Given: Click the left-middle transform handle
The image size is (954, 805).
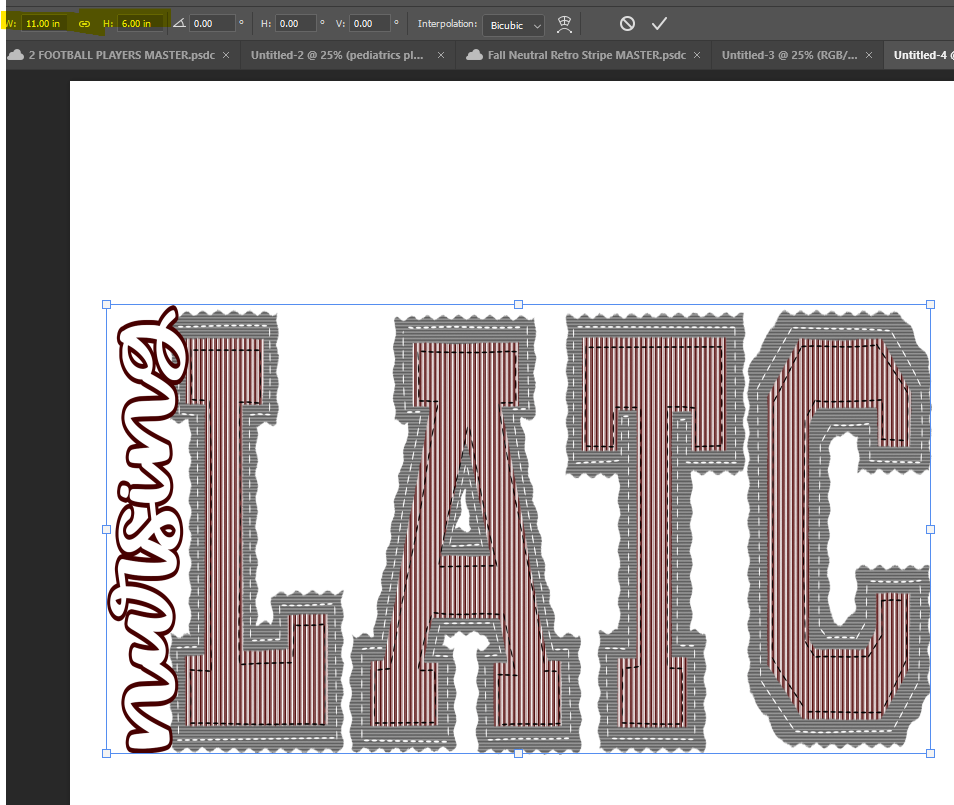Looking at the screenshot, I should [x=106, y=529].
